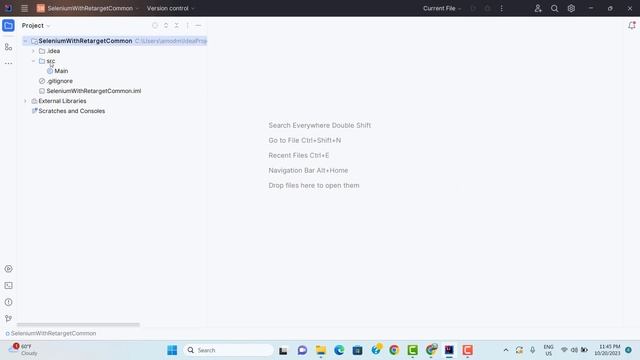The width and height of the screenshot is (640, 360).
Task: Open weather widget showing Cloudy
Action: 22,350
